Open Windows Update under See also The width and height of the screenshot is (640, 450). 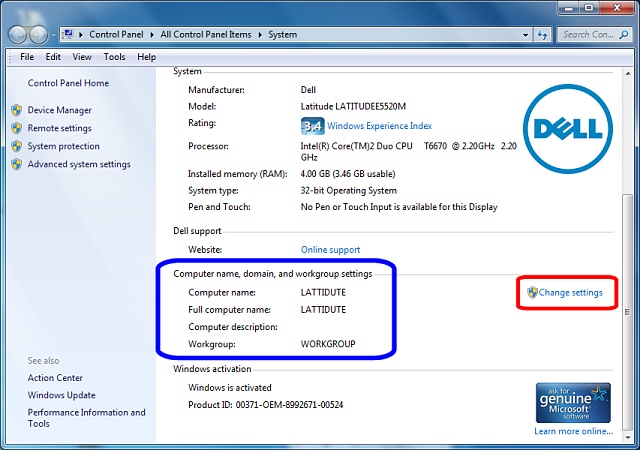point(61,395)
